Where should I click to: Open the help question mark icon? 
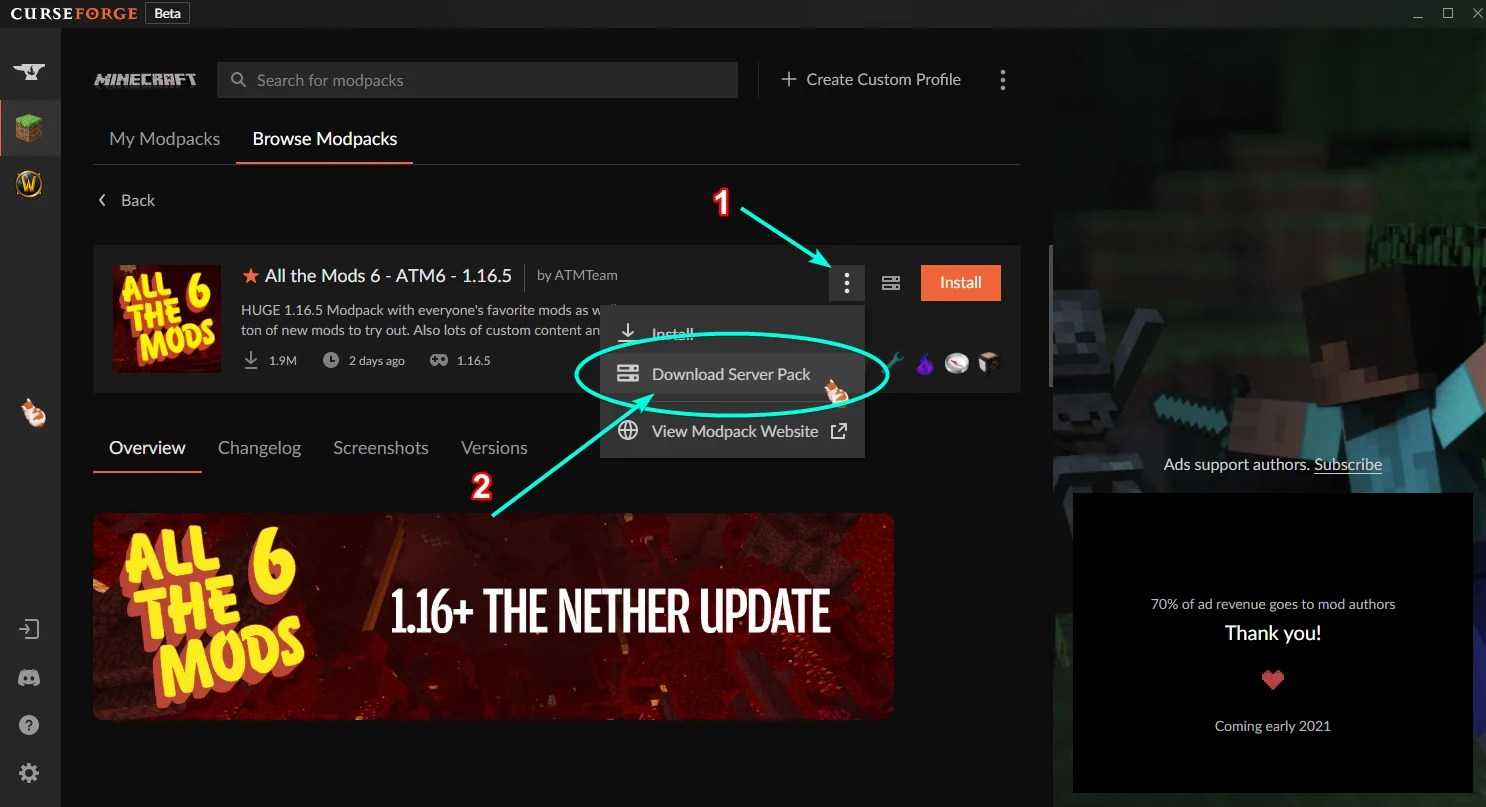click(x=29, y=725)
